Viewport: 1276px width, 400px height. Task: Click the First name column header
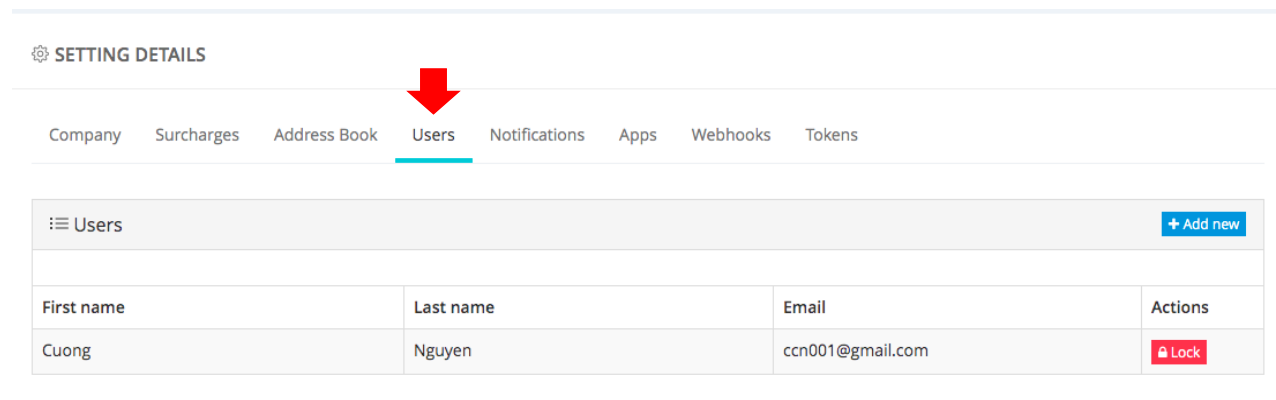83,307
